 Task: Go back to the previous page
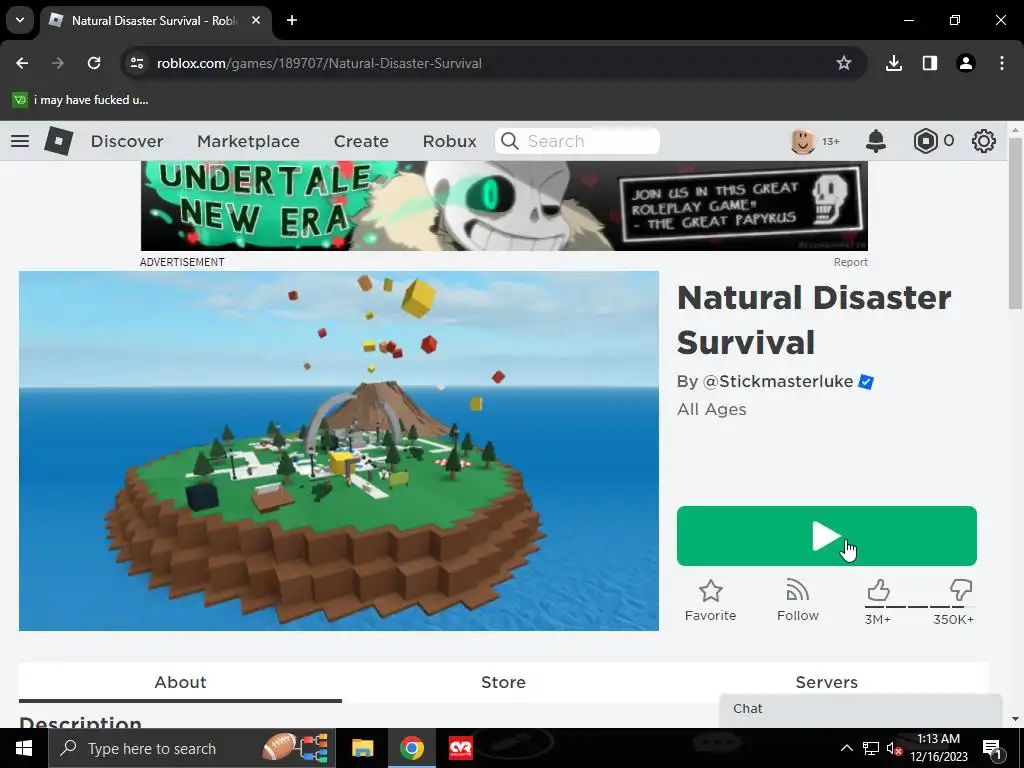(x=22, y=63)
